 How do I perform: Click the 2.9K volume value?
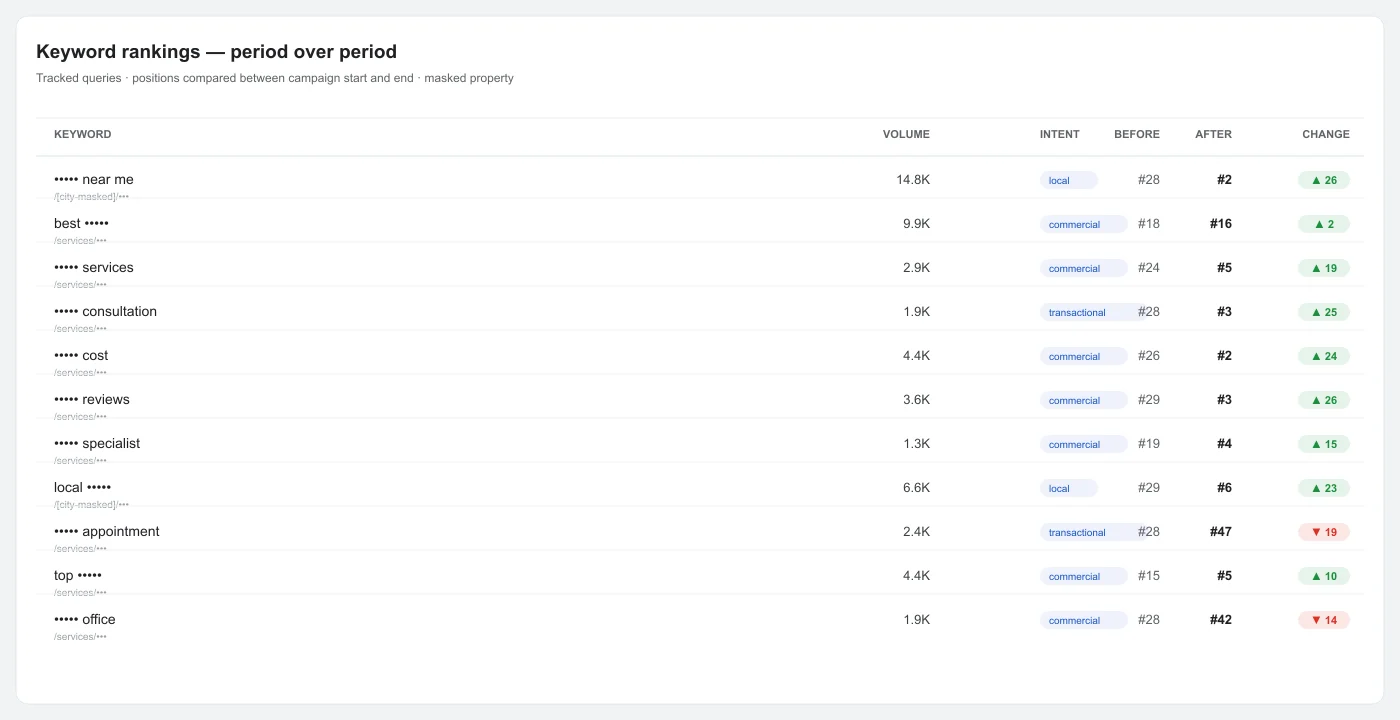point(916,268)
